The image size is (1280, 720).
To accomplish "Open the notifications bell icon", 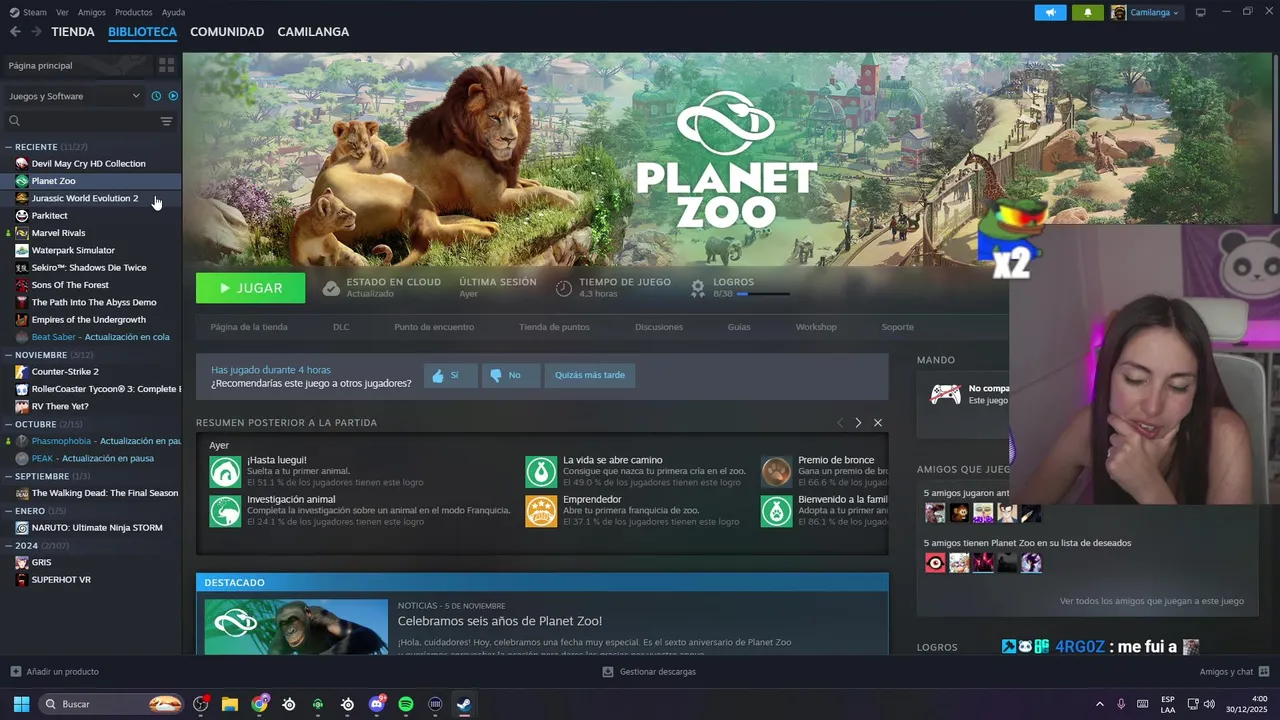I will point(1088,12).
